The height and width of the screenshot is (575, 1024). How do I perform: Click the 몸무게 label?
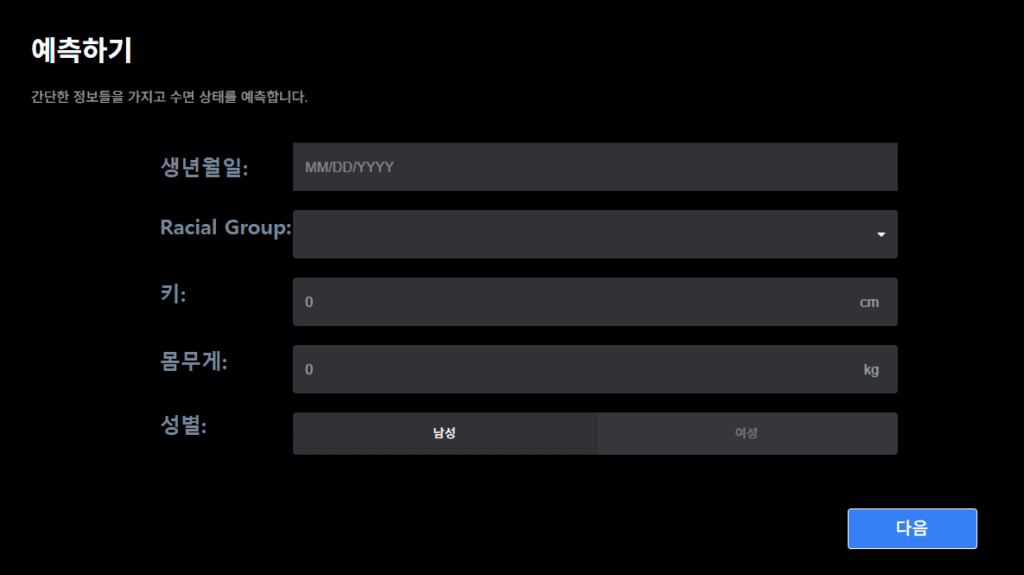pos(194,362)
